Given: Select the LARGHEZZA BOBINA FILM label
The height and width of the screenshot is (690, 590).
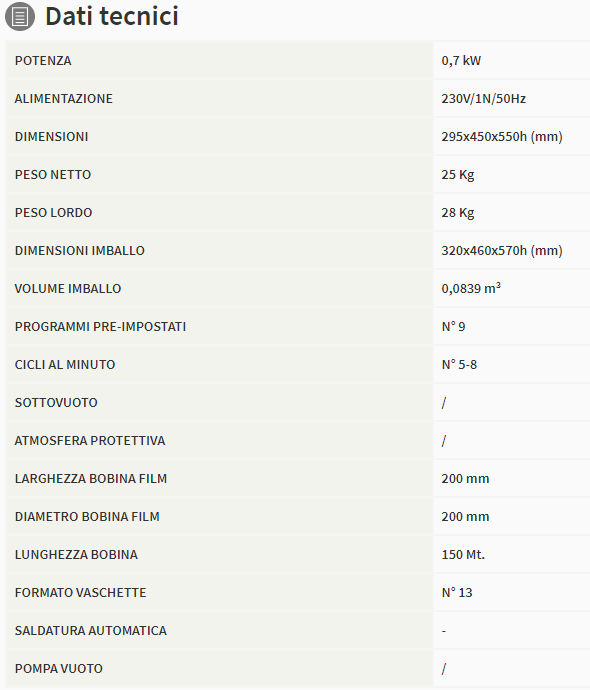Looking at the screenshot, I should 91,478.
